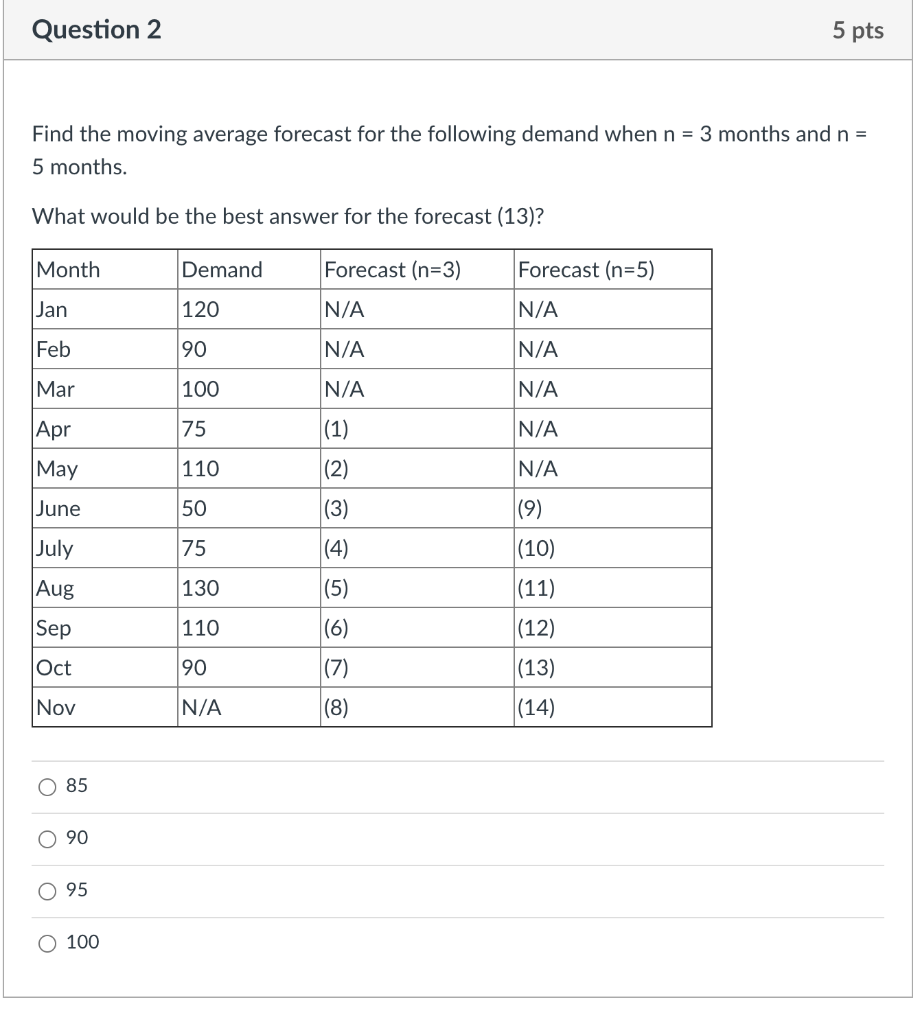The image size is (920, 1024).
Task: Click the Question 2 header
Action: 85,30
